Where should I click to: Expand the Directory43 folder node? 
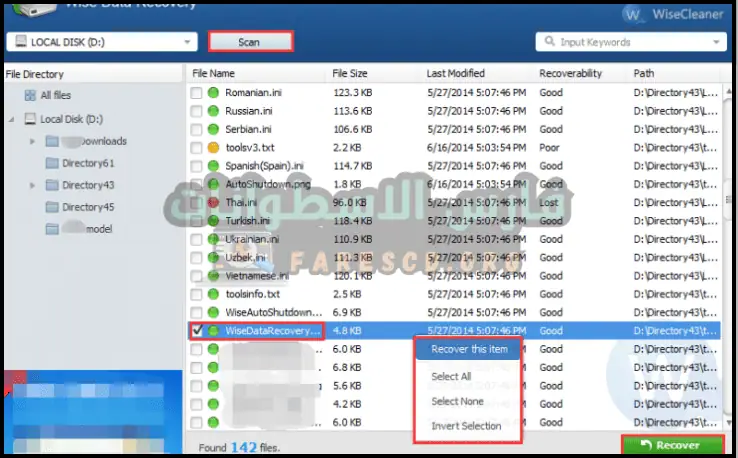tap(32, 185)
